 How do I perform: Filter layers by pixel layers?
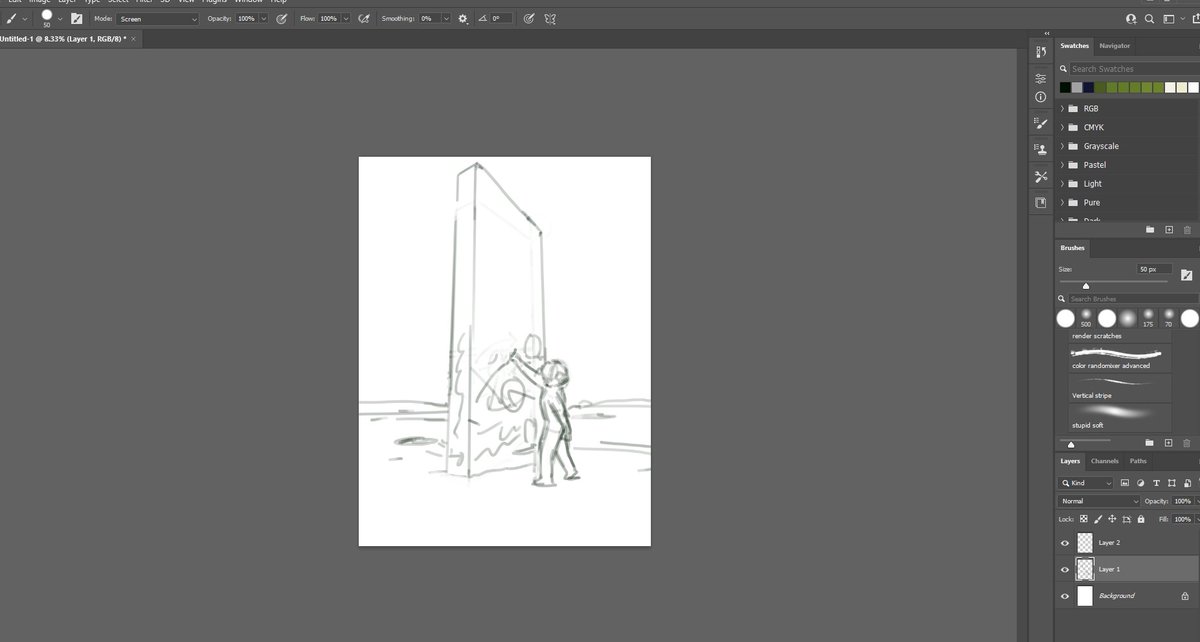[1125, 483]
